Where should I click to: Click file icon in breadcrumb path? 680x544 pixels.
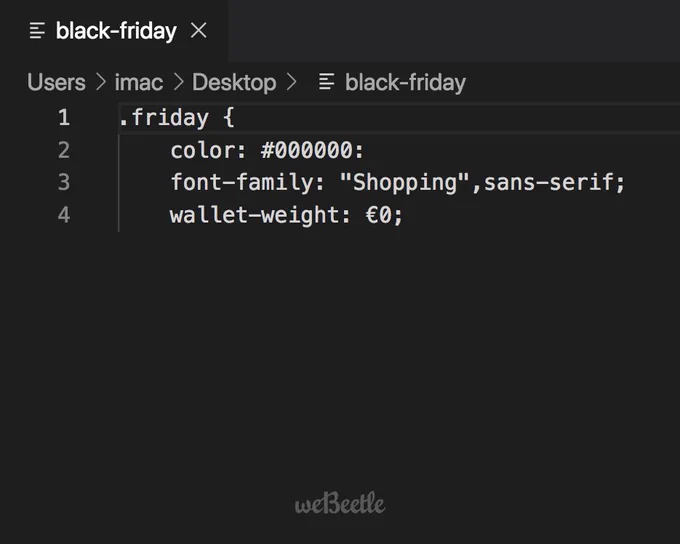click(x=327, y=82)
